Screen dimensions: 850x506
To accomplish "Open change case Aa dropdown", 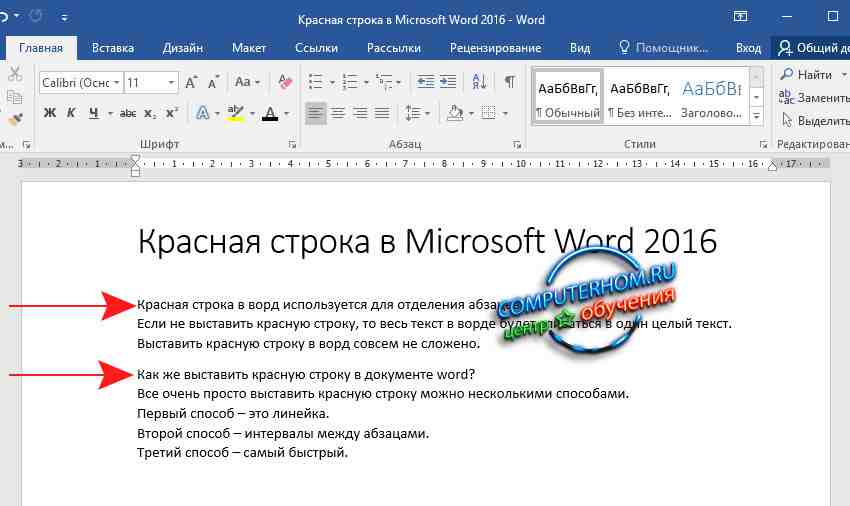I will point(247,82).
